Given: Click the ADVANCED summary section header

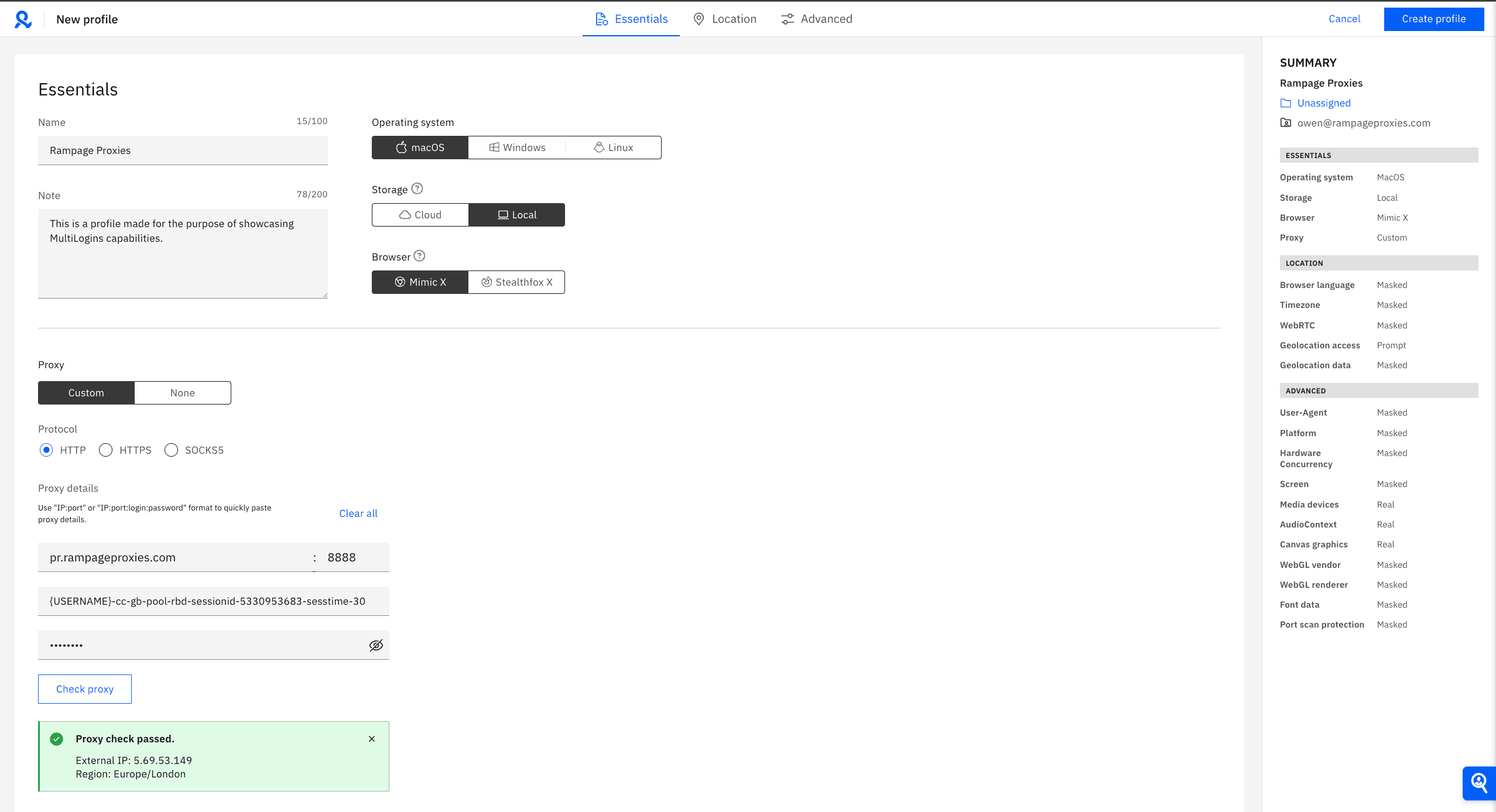Looking at the screenshot, I should [1379, 390].
